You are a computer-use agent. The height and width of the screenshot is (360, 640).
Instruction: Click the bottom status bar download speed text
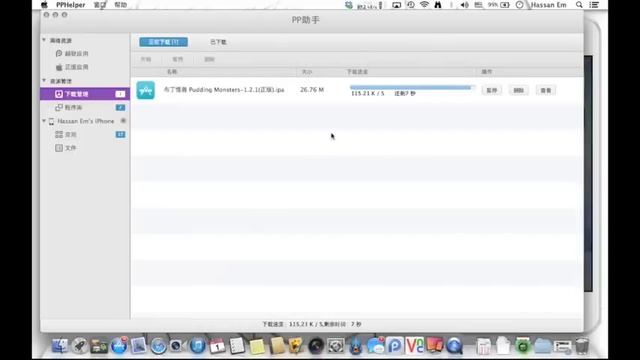pyautogui.click(x=312, y=324)
